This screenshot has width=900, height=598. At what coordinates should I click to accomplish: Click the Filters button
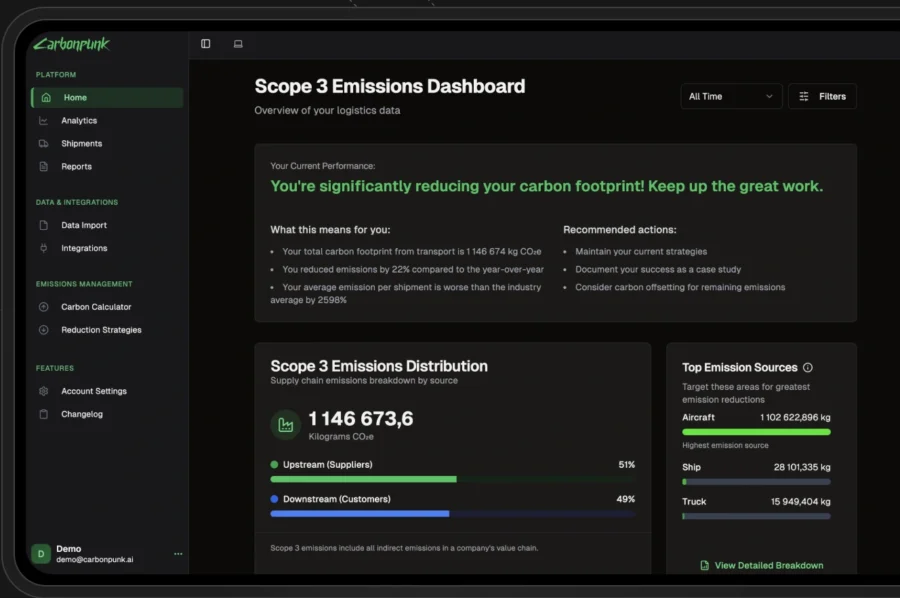click(823, 96)
